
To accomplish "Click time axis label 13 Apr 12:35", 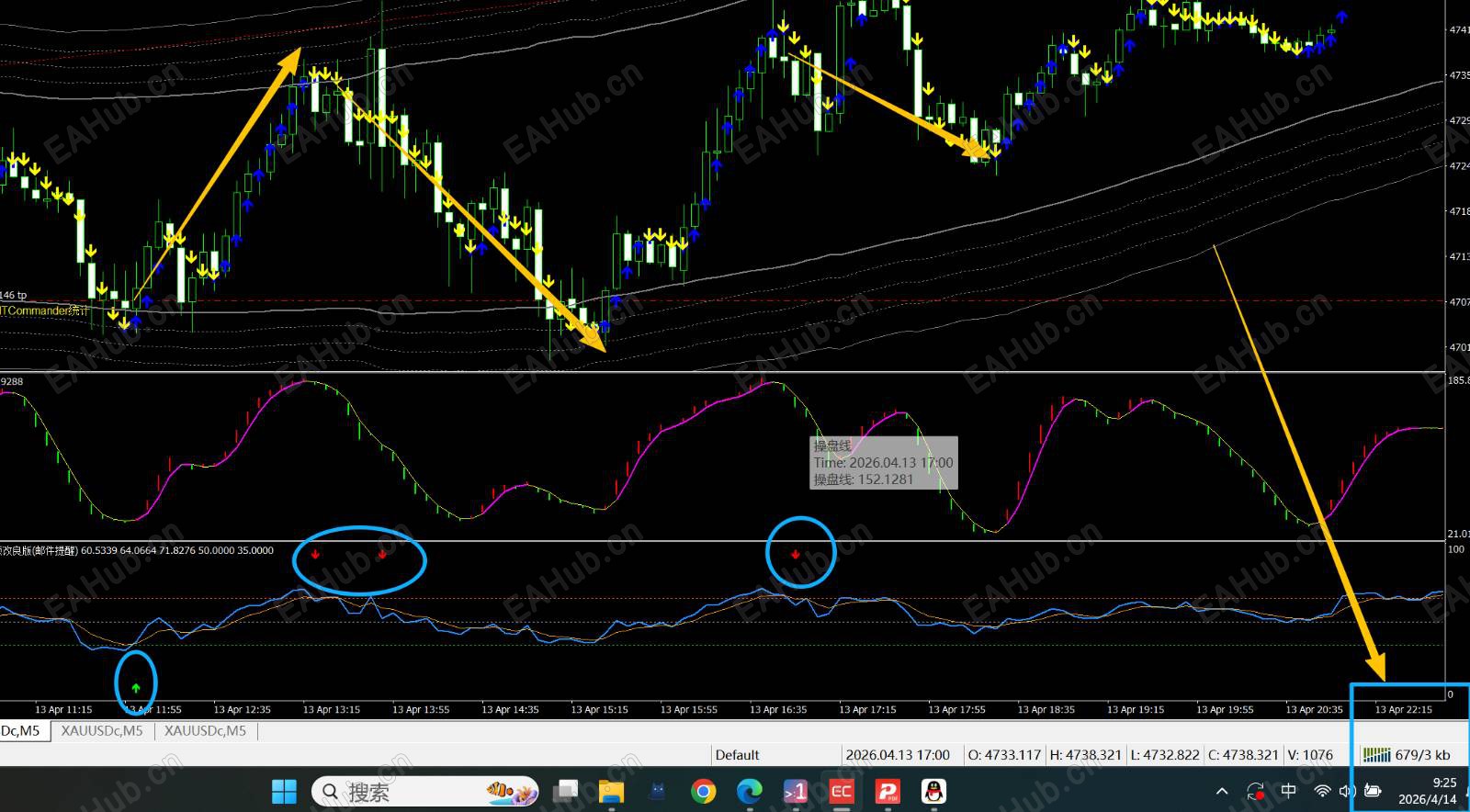I will click(x=243, y=709).
